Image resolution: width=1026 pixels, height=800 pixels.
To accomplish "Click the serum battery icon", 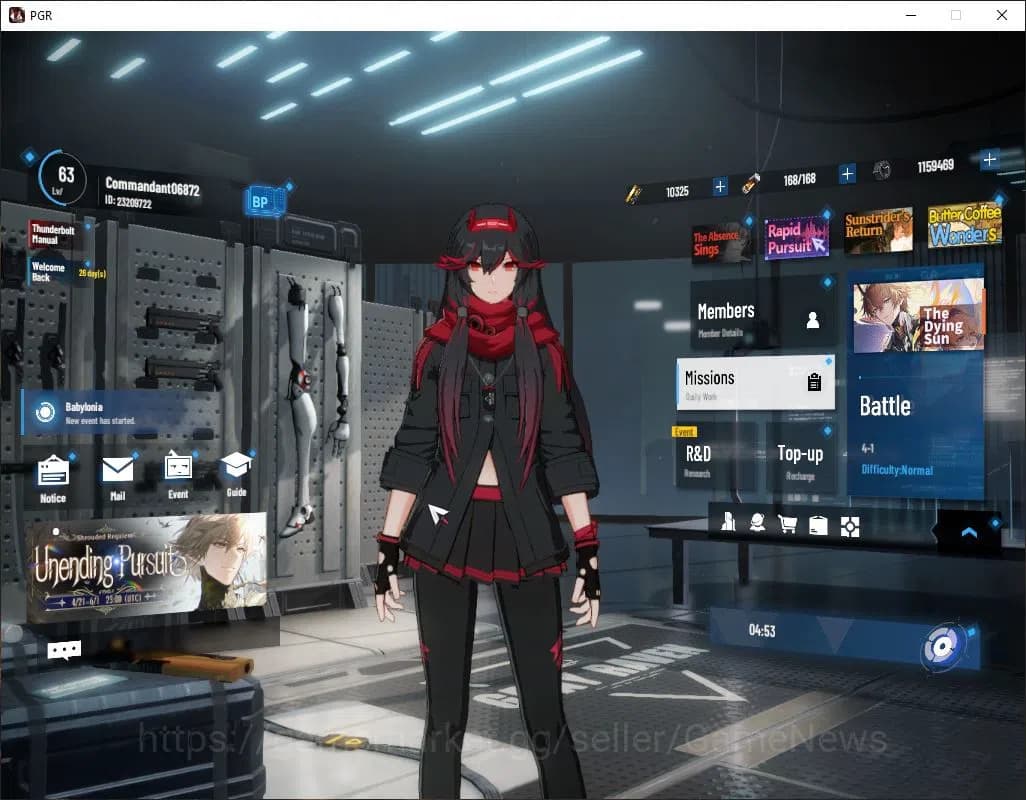I will pyautogui.click(x=751, y=183).
